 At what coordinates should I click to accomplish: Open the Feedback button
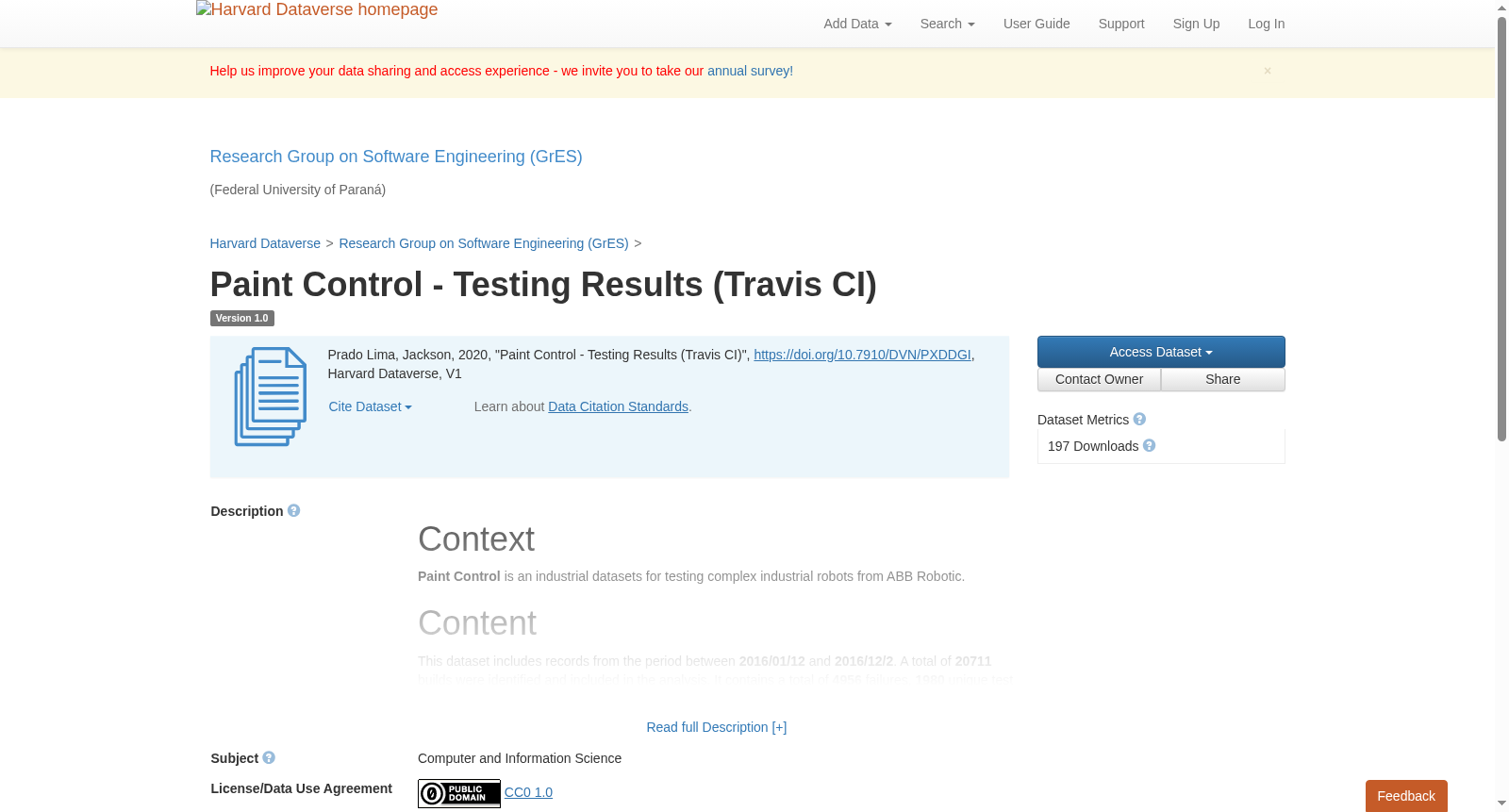pos(1406,796)
